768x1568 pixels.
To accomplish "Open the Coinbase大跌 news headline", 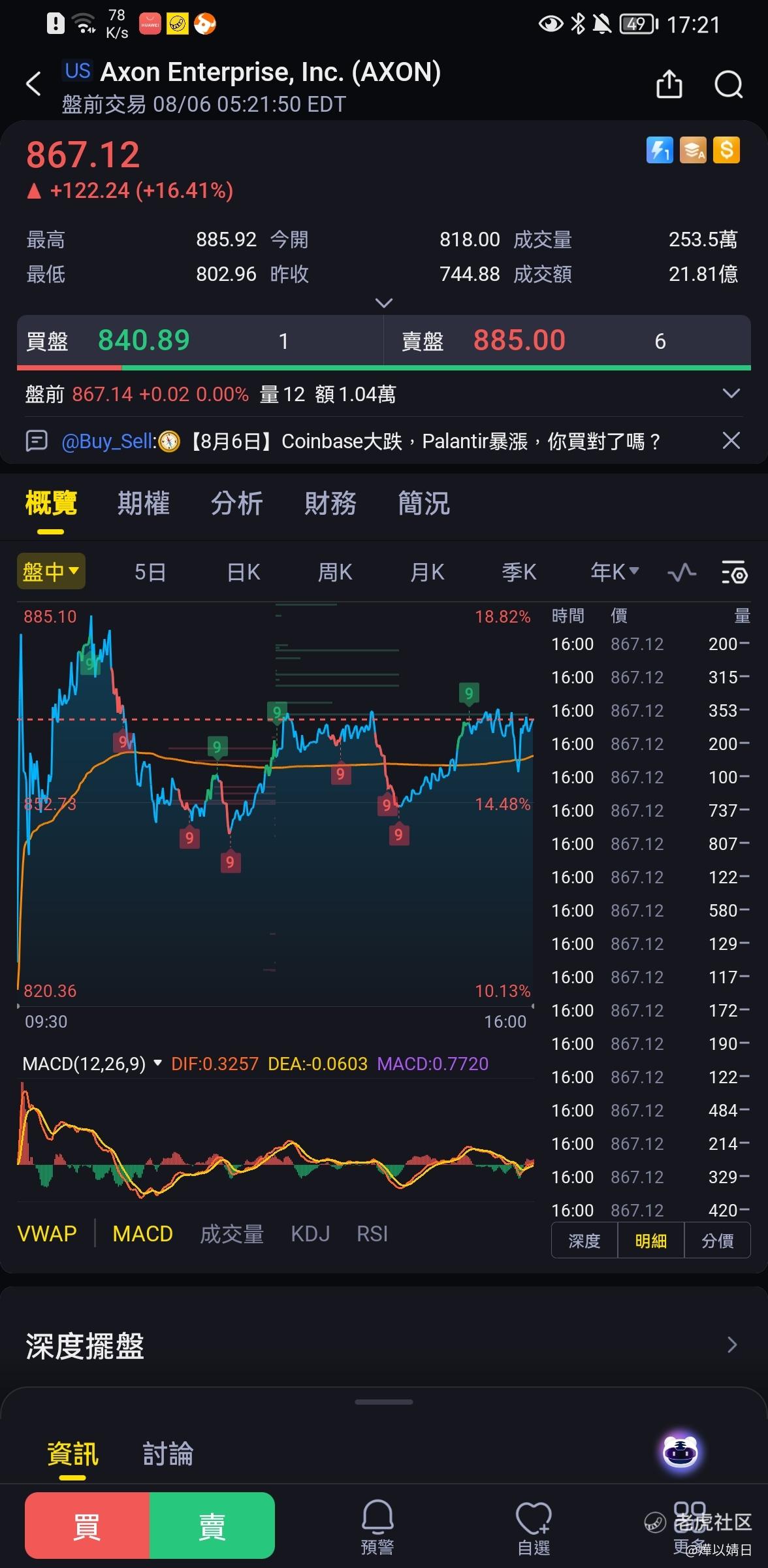I will [424, 441].
